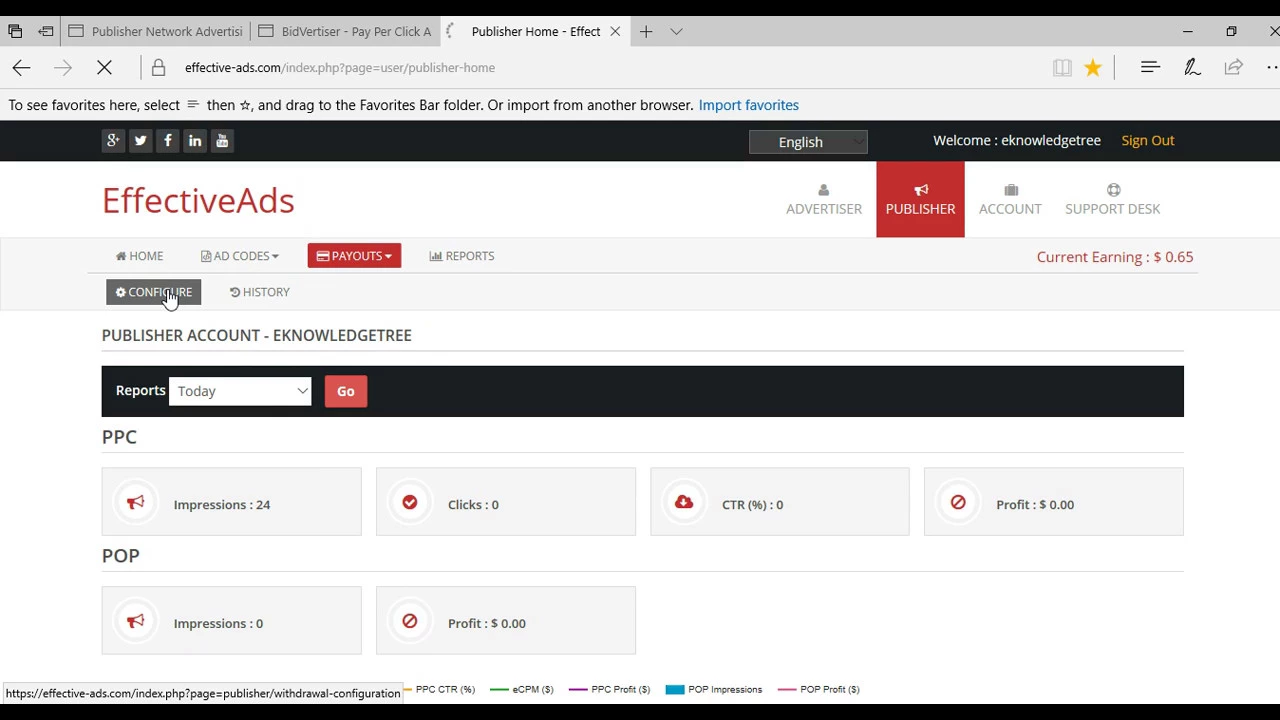Click the PPC Impressions megaphone icon
The width and height of the screenshot is (1280, 720).
[136, 502]
